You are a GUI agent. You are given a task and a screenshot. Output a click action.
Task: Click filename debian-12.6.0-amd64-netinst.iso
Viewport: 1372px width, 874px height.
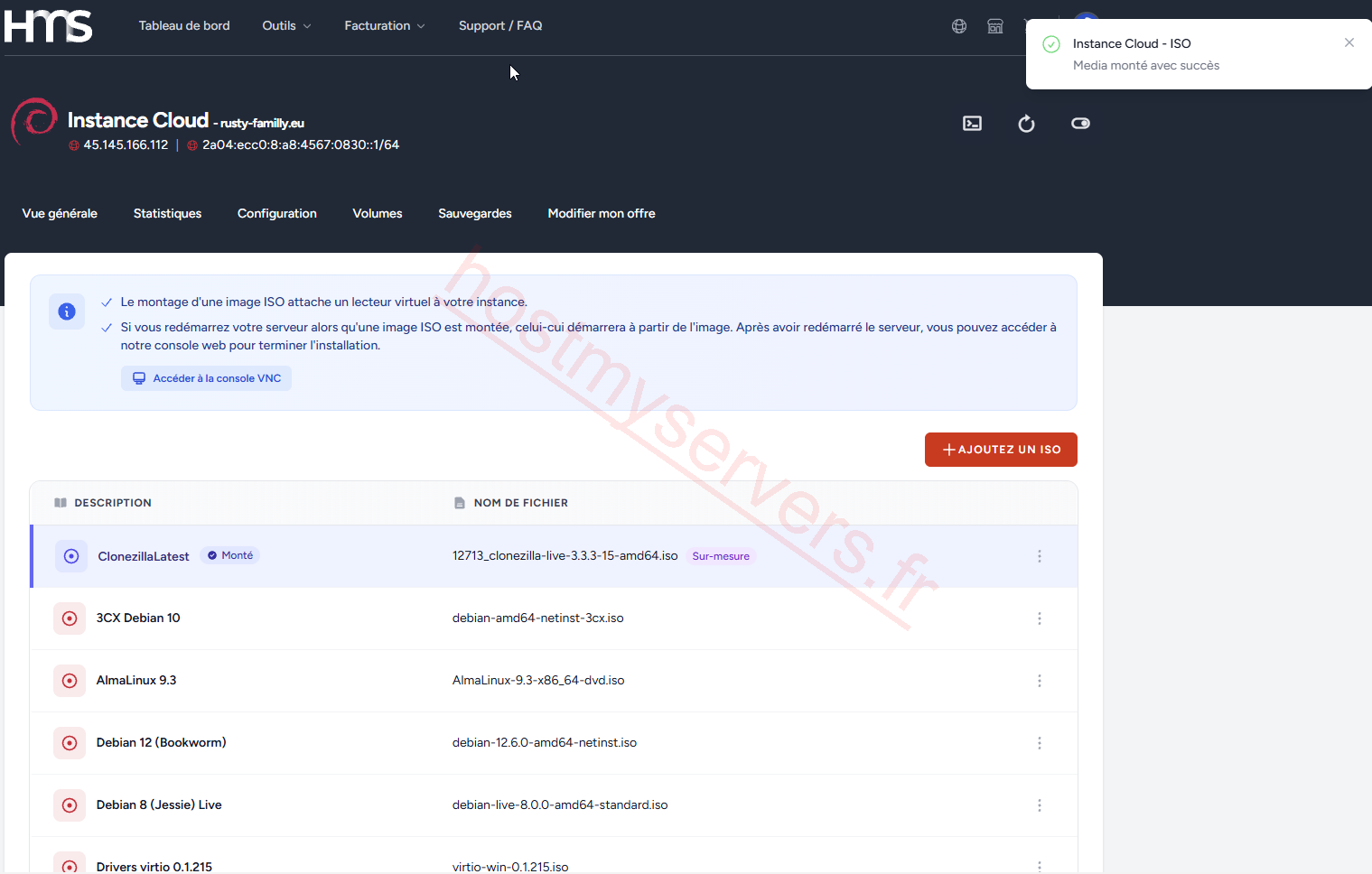pyautogui.click(x=545, y=742)
